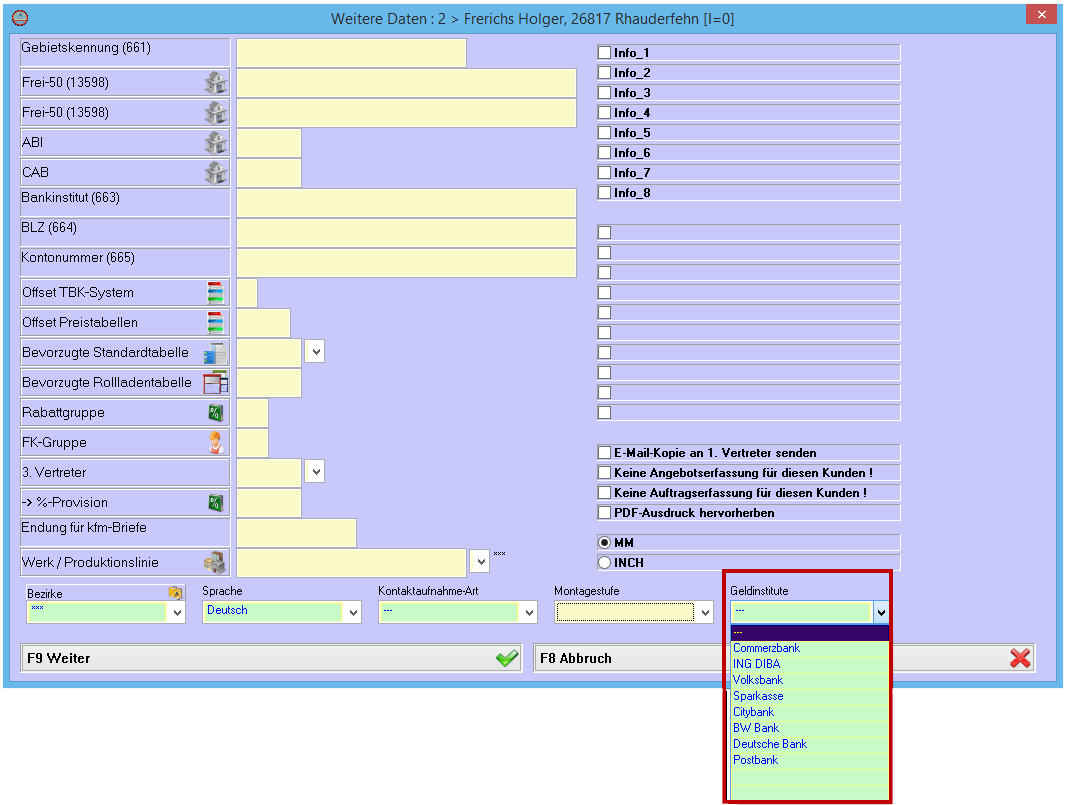Select the '---' empty list entry
1066x805 pixels.
point(809,632)
